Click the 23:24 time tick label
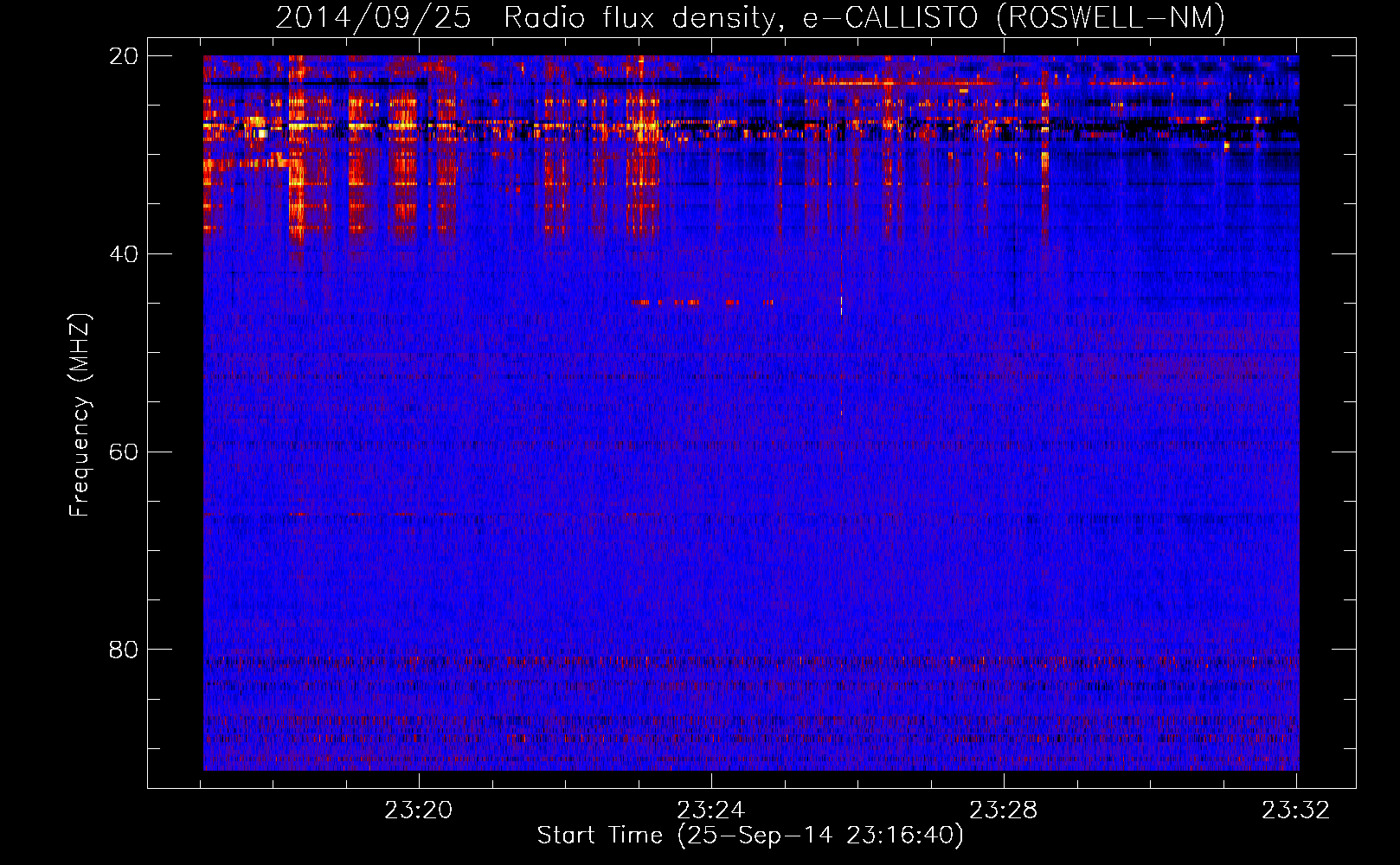Image resolution: width=1400 pixels, height=865 pixels. pyautogui.click(x=711, y=811)
